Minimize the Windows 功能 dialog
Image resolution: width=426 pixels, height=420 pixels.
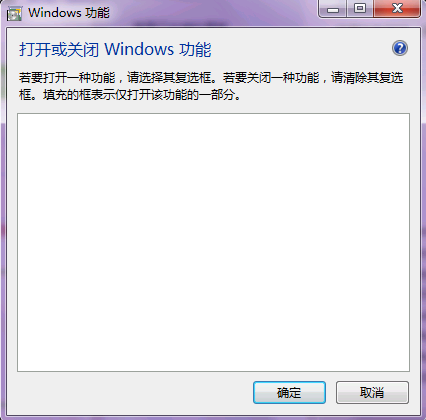coord(332,8)
